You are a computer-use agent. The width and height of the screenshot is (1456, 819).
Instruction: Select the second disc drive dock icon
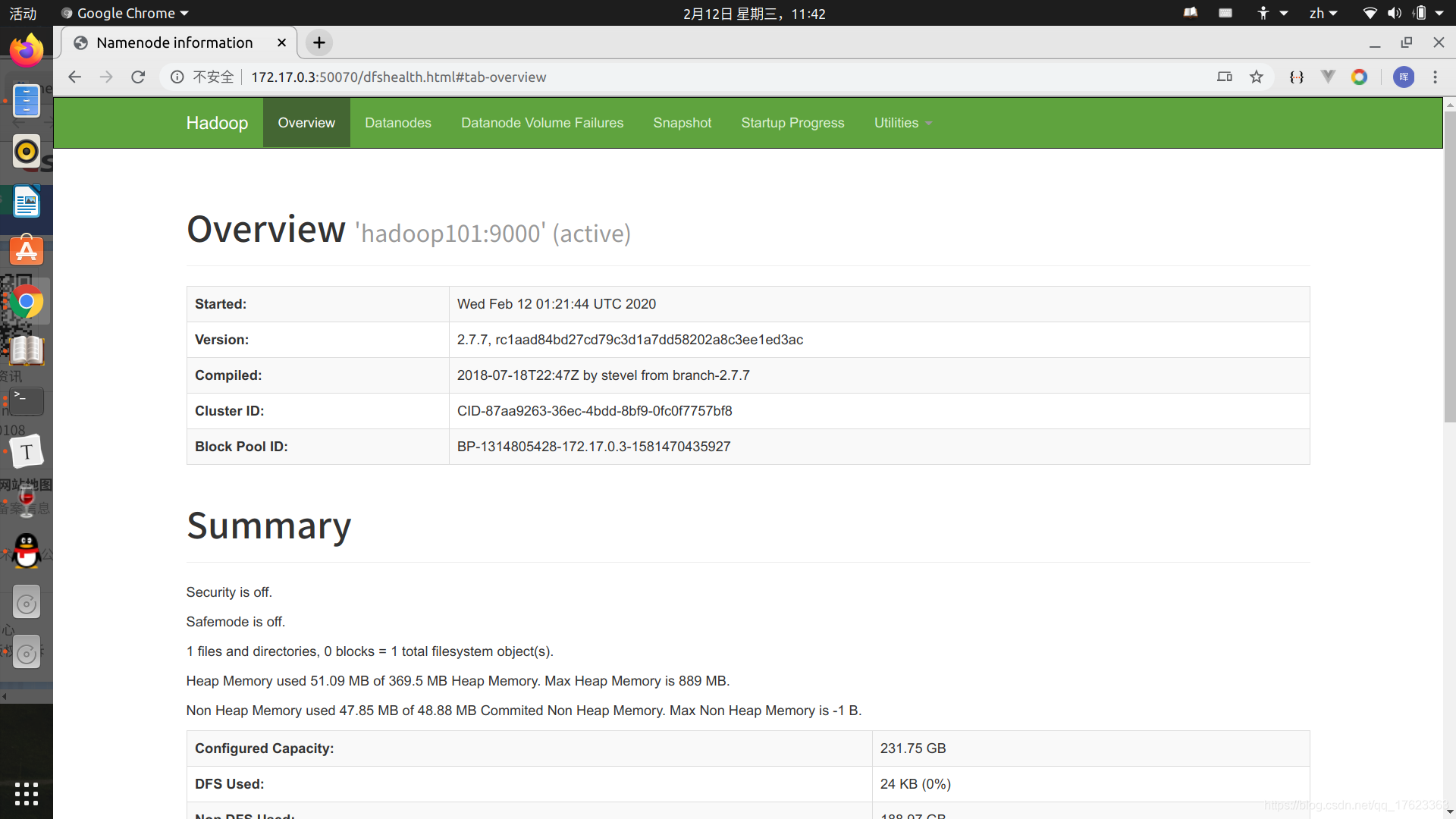coord(27,653)
